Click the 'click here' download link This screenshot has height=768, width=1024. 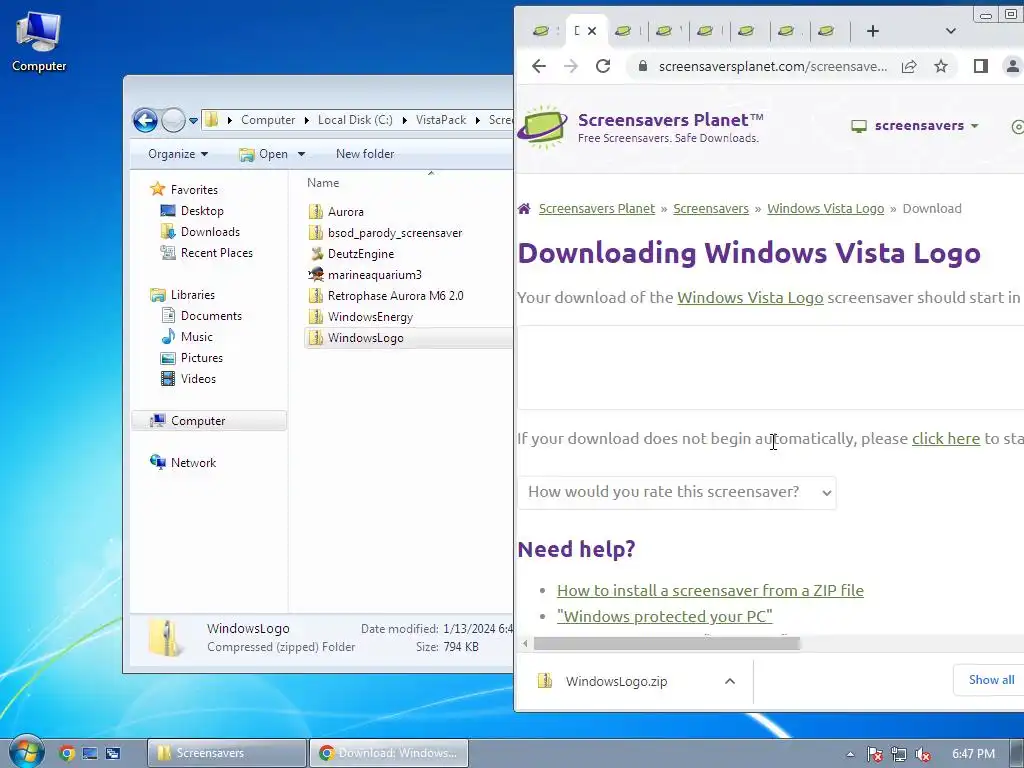pos(946,438)
